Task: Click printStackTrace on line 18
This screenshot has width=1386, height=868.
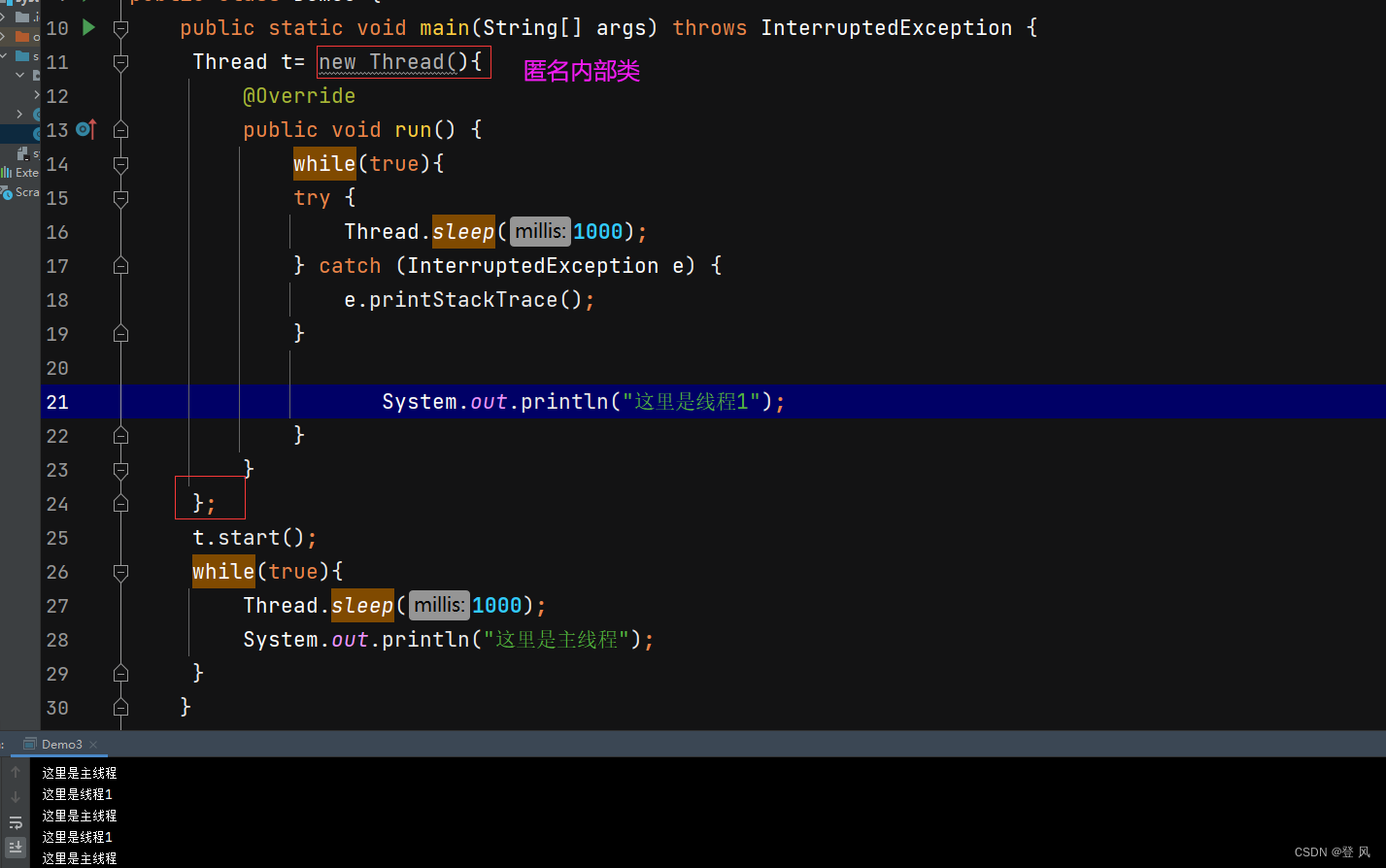Action: click(x=463, y=300)
